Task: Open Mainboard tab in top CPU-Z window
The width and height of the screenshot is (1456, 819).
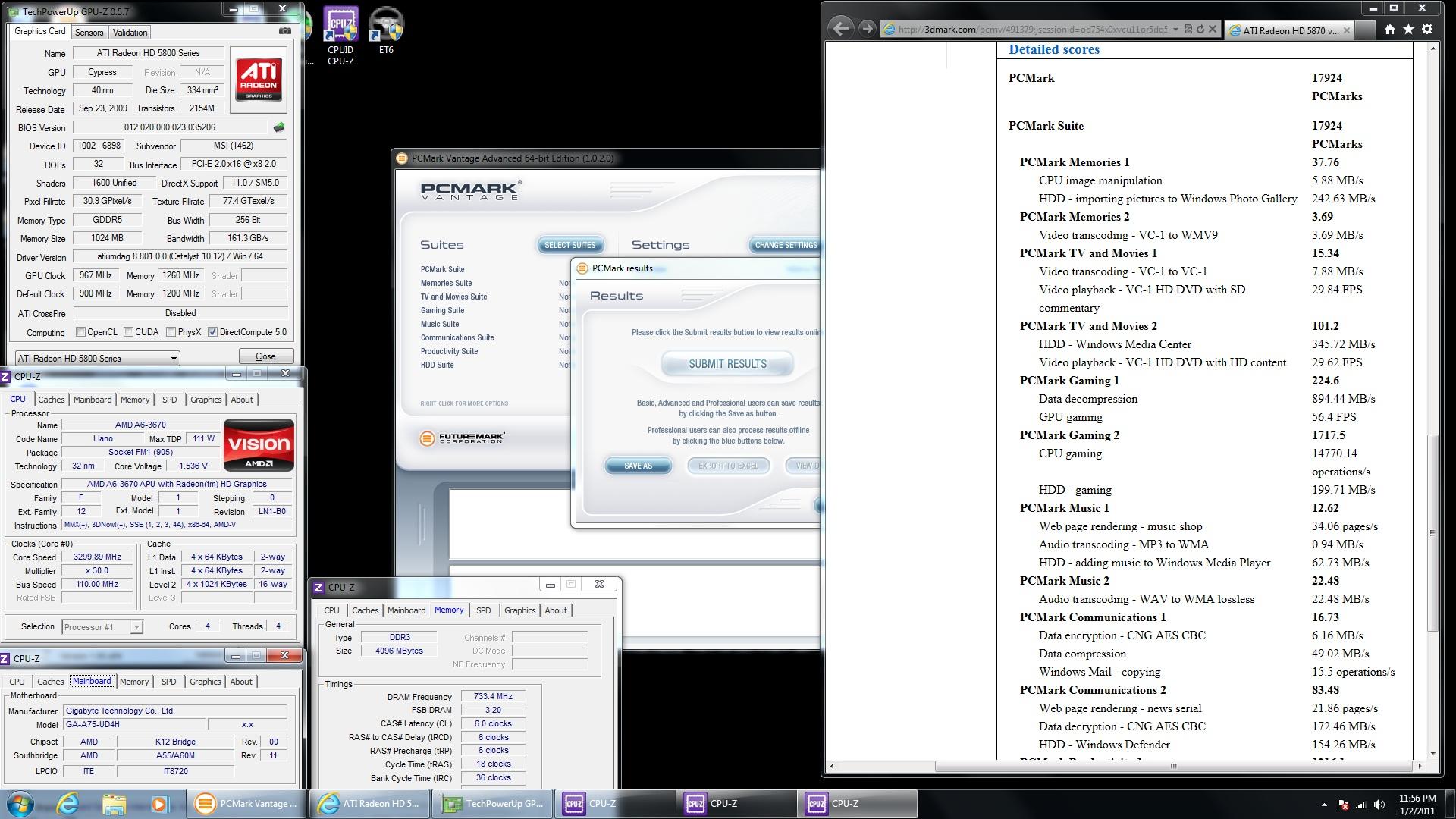Action: pyautogui.click(x=93, y=400)
